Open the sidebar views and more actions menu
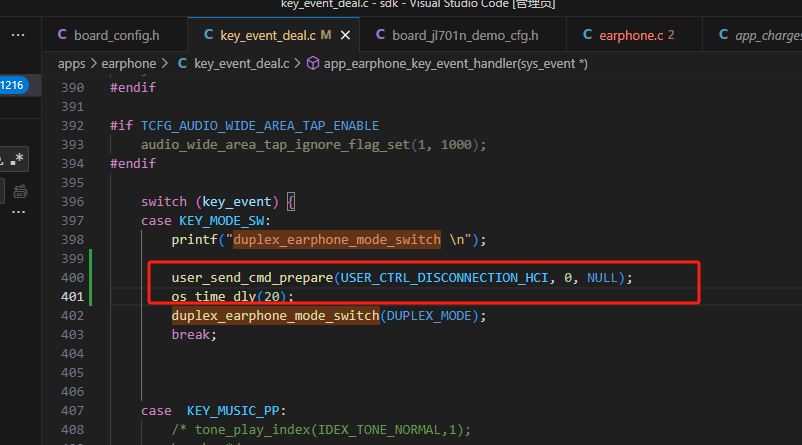Viewport: 802px width, 445px height. coord(18,35)
